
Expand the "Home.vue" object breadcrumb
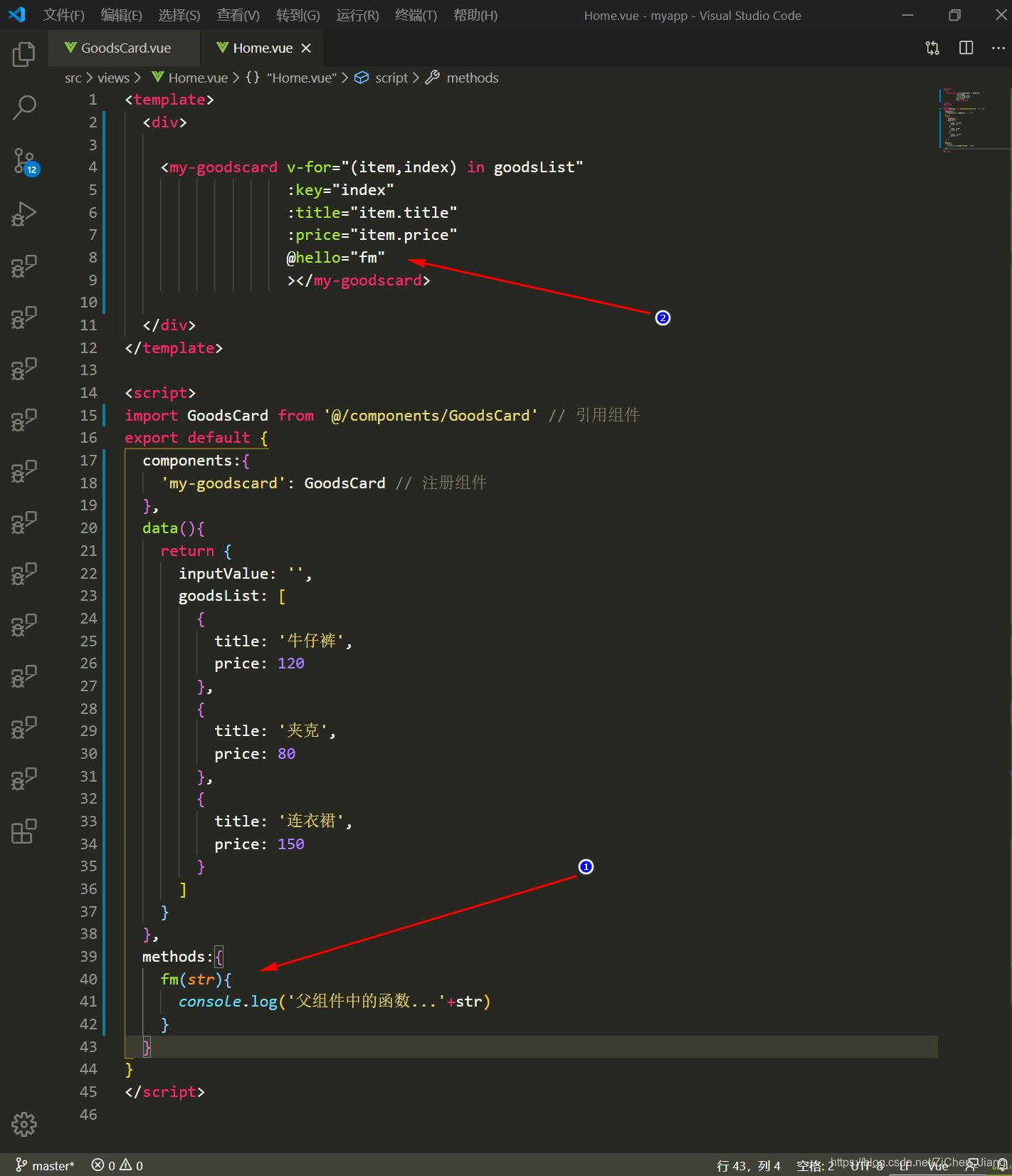pos(292,78)
